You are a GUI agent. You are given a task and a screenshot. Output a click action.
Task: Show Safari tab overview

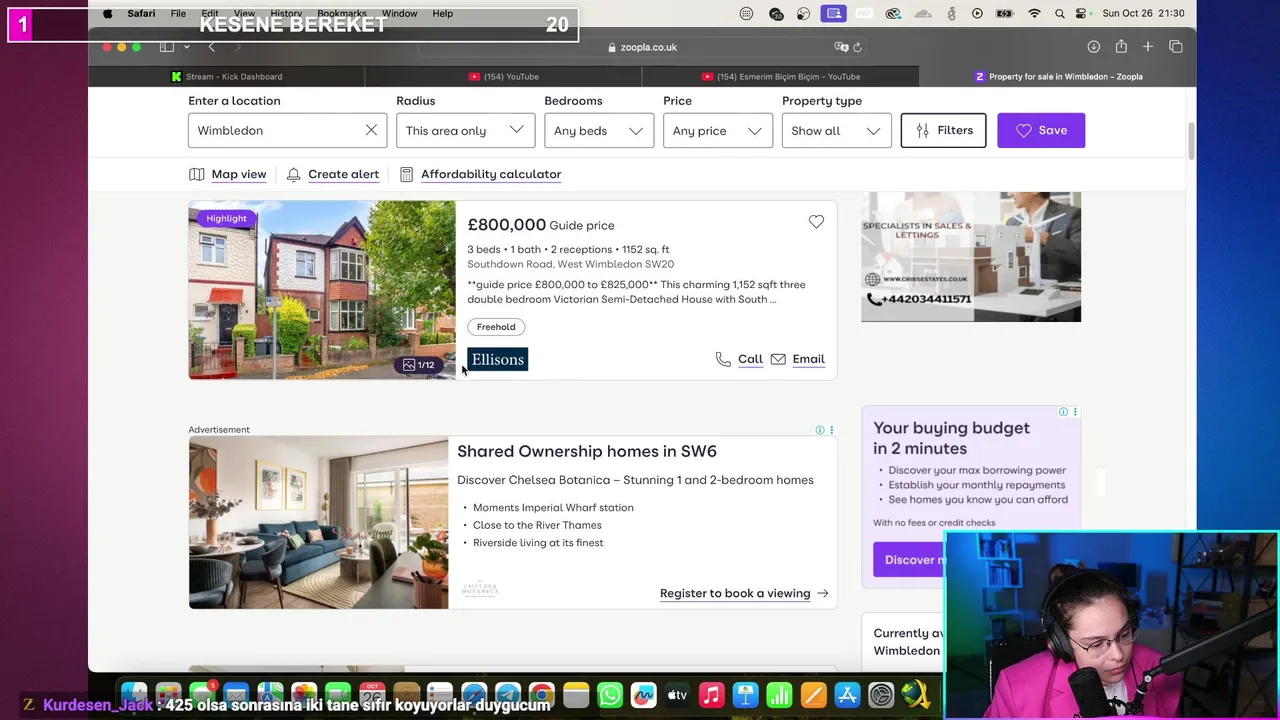point(1176,47)
